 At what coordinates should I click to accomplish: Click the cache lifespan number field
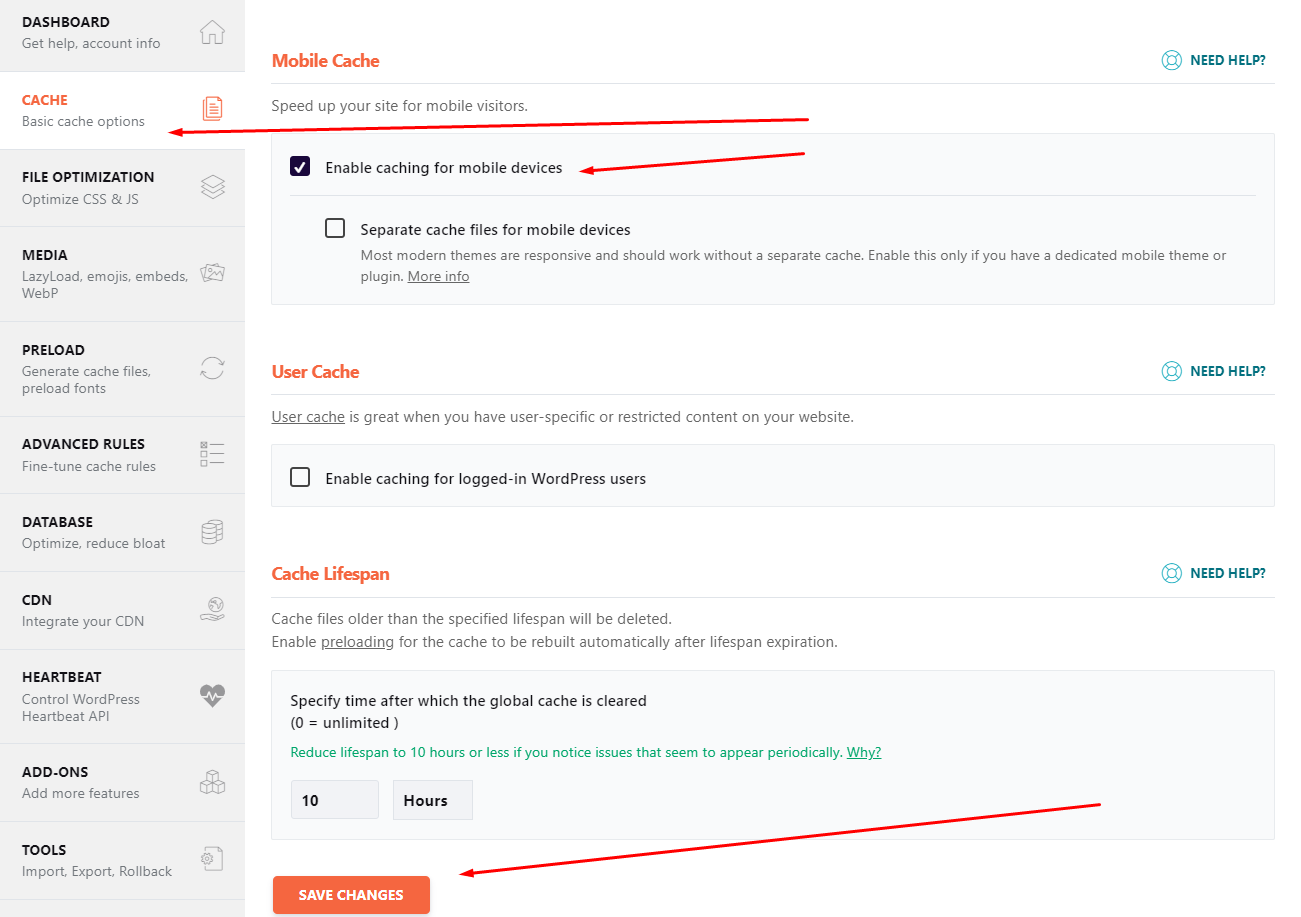[x=334, y=800]
